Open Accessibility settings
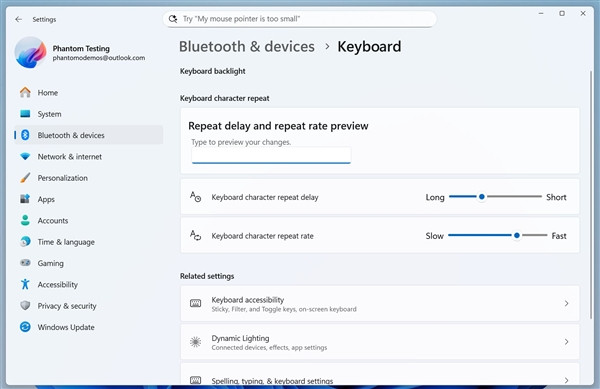Image resolution: width=600 pixels, height=389 pixels. 89,285
